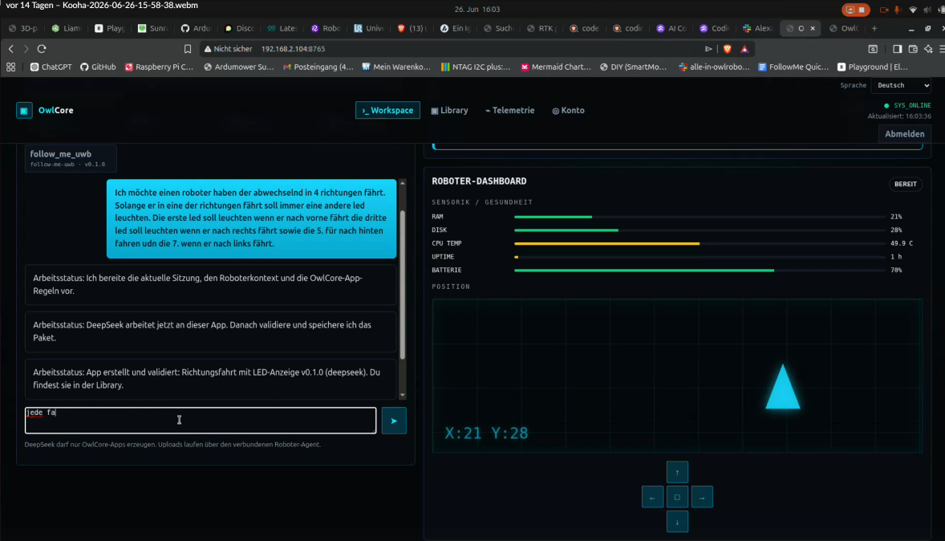Click the RAM usage bar
The image size is (945, 541).
[x=700, y=216]
